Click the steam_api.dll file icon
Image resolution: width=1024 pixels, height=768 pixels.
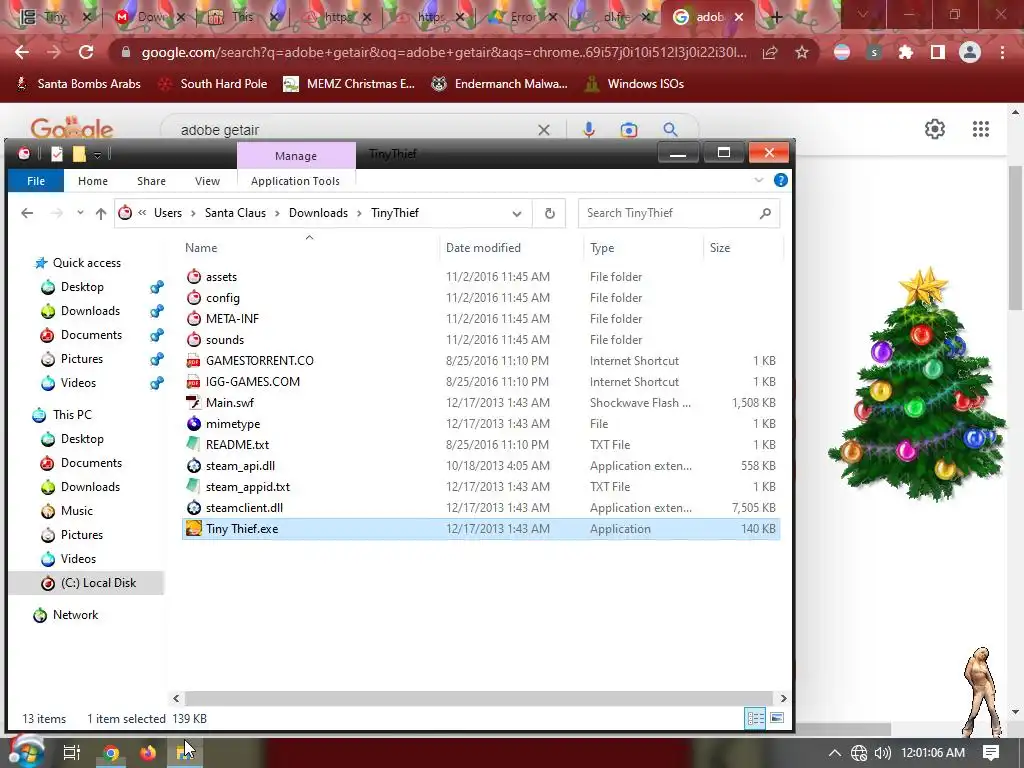[x=193, y=466]
